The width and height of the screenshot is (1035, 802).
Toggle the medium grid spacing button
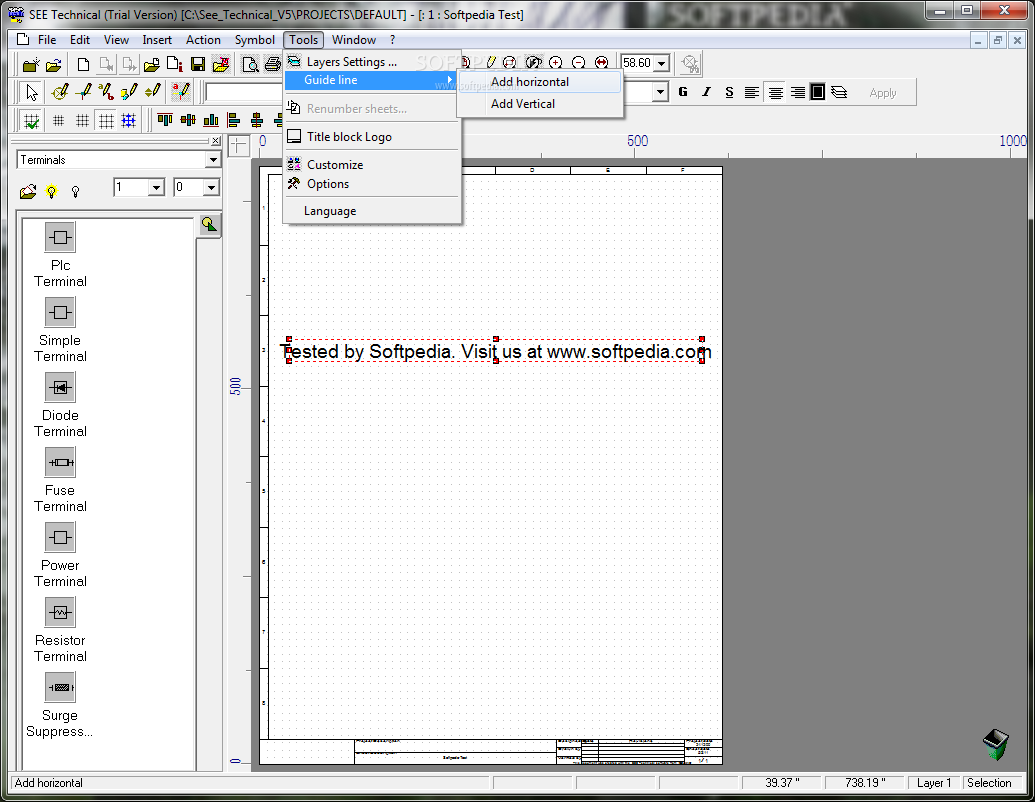coord(83,121)
